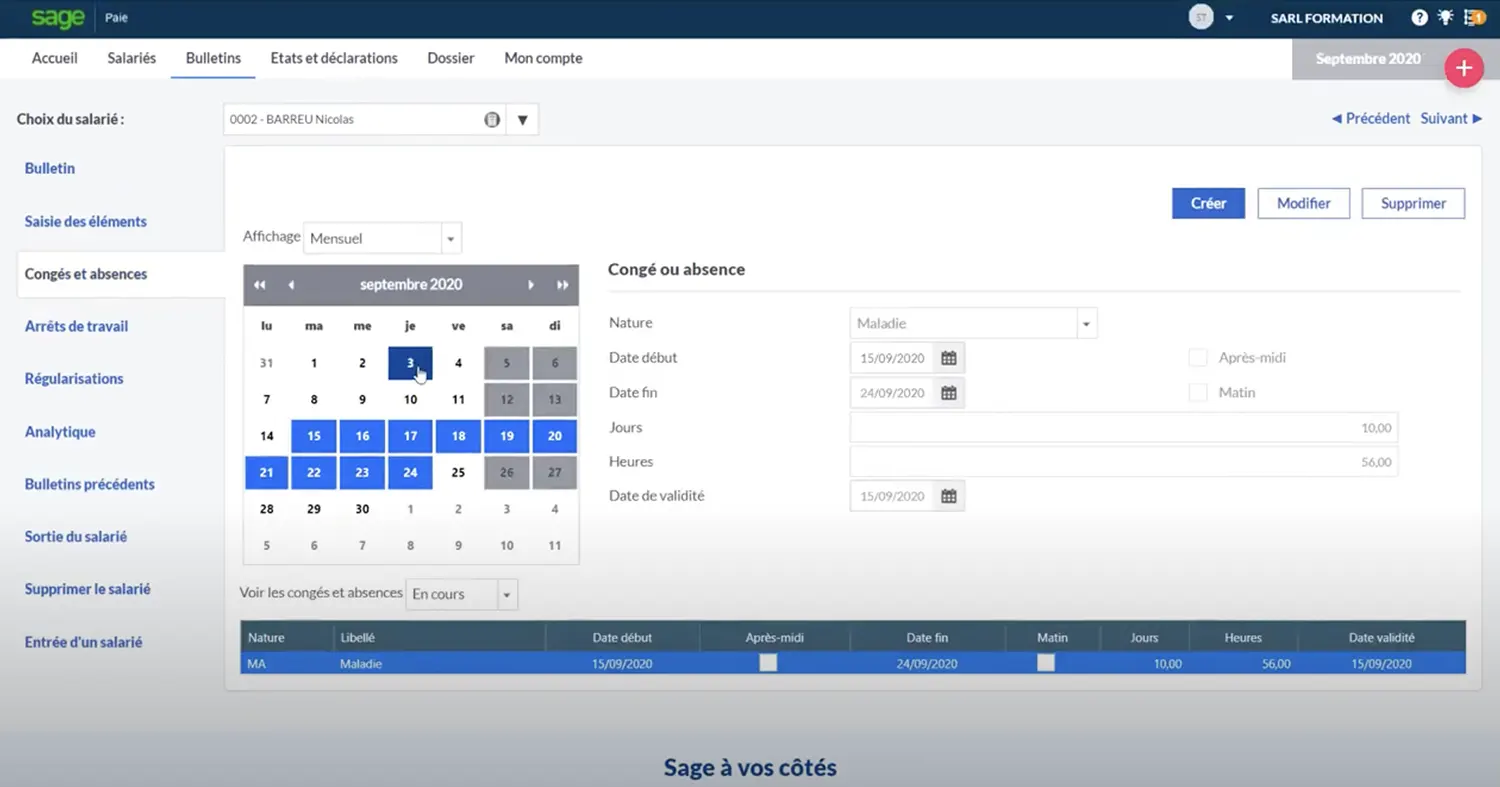Image resolution: width=1500 pixels, height=787 pixels.
Task: Click the Date de validité input field
Action: pos(892,496)
